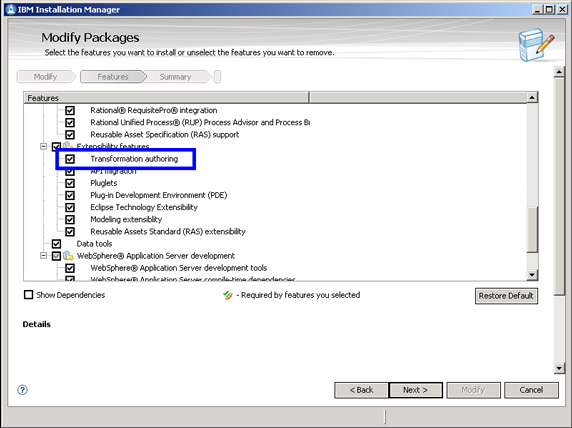572x428 pixels.
Task: Click the WebSphere Application Server development folder icon
Action: pyautogui.click(x=68, y=255)
